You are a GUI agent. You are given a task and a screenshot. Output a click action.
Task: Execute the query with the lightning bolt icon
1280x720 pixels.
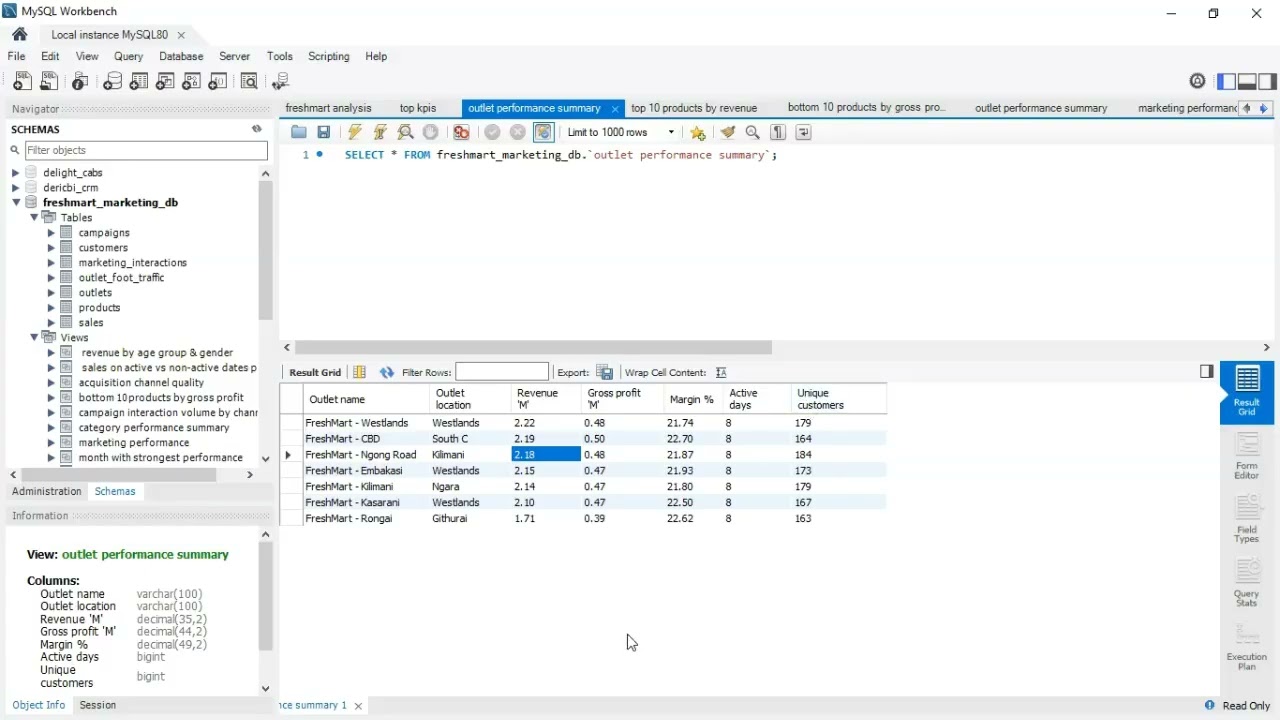coord(355,132)
